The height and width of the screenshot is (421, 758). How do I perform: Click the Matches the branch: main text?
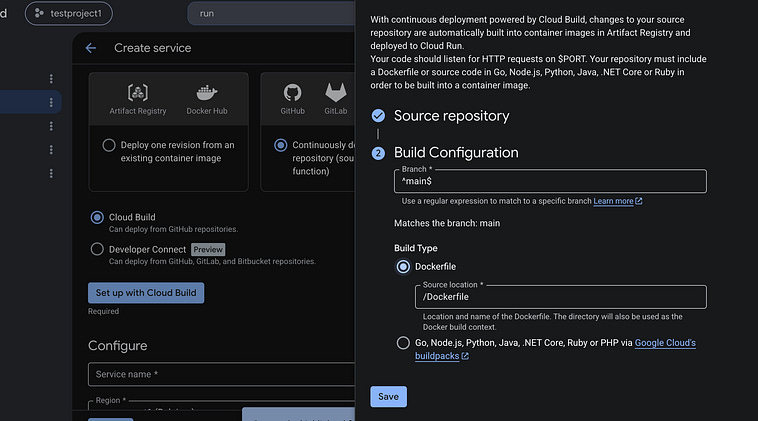click(447, 223)
